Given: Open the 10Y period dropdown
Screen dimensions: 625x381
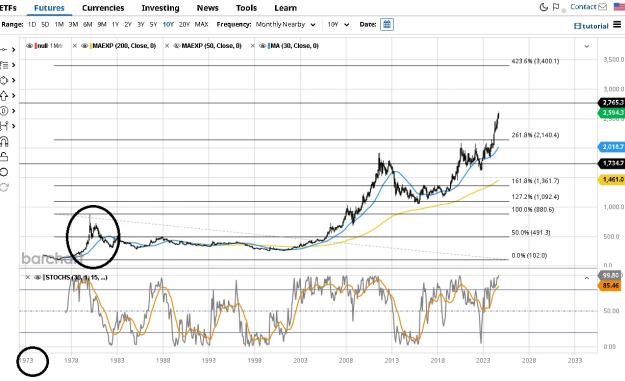Looking at the screenshot, I should point(338,24).
